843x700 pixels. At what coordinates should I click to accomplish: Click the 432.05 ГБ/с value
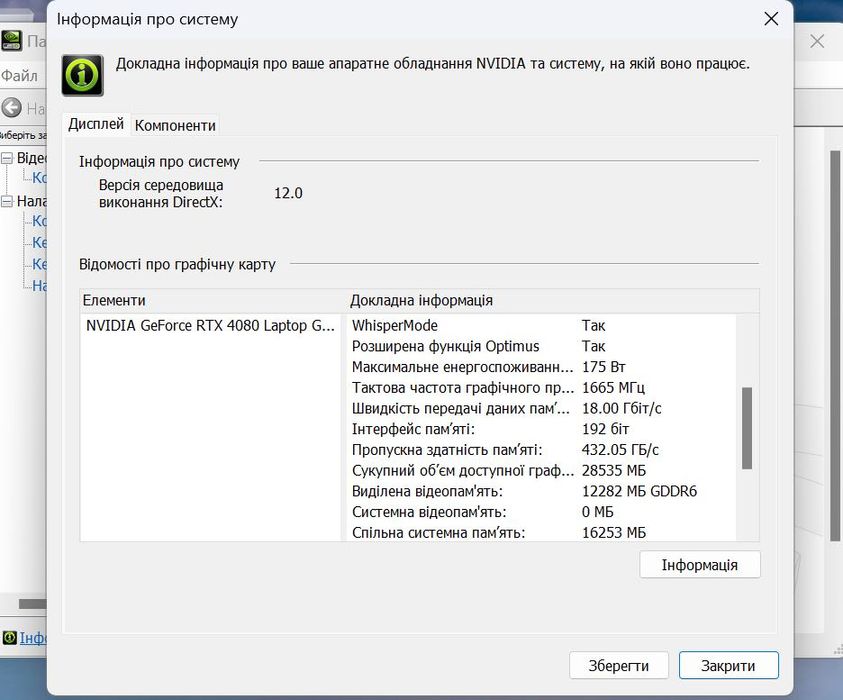pyautogui.click(x=620, y=449)
